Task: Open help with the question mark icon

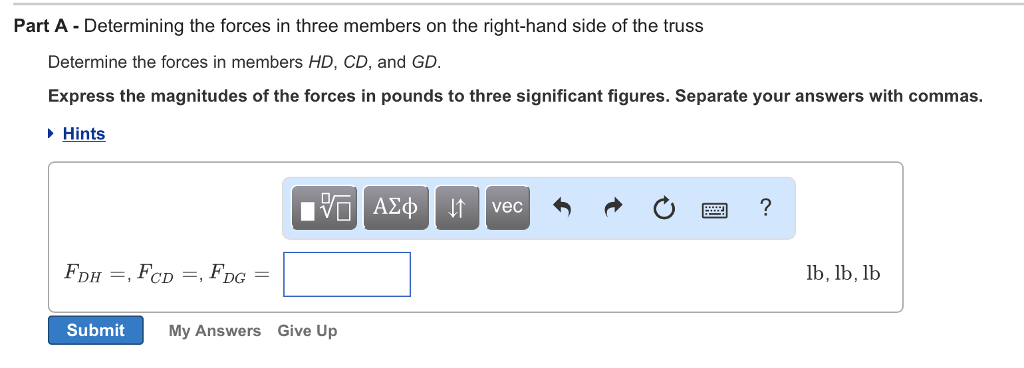Action: click(765, 207)
